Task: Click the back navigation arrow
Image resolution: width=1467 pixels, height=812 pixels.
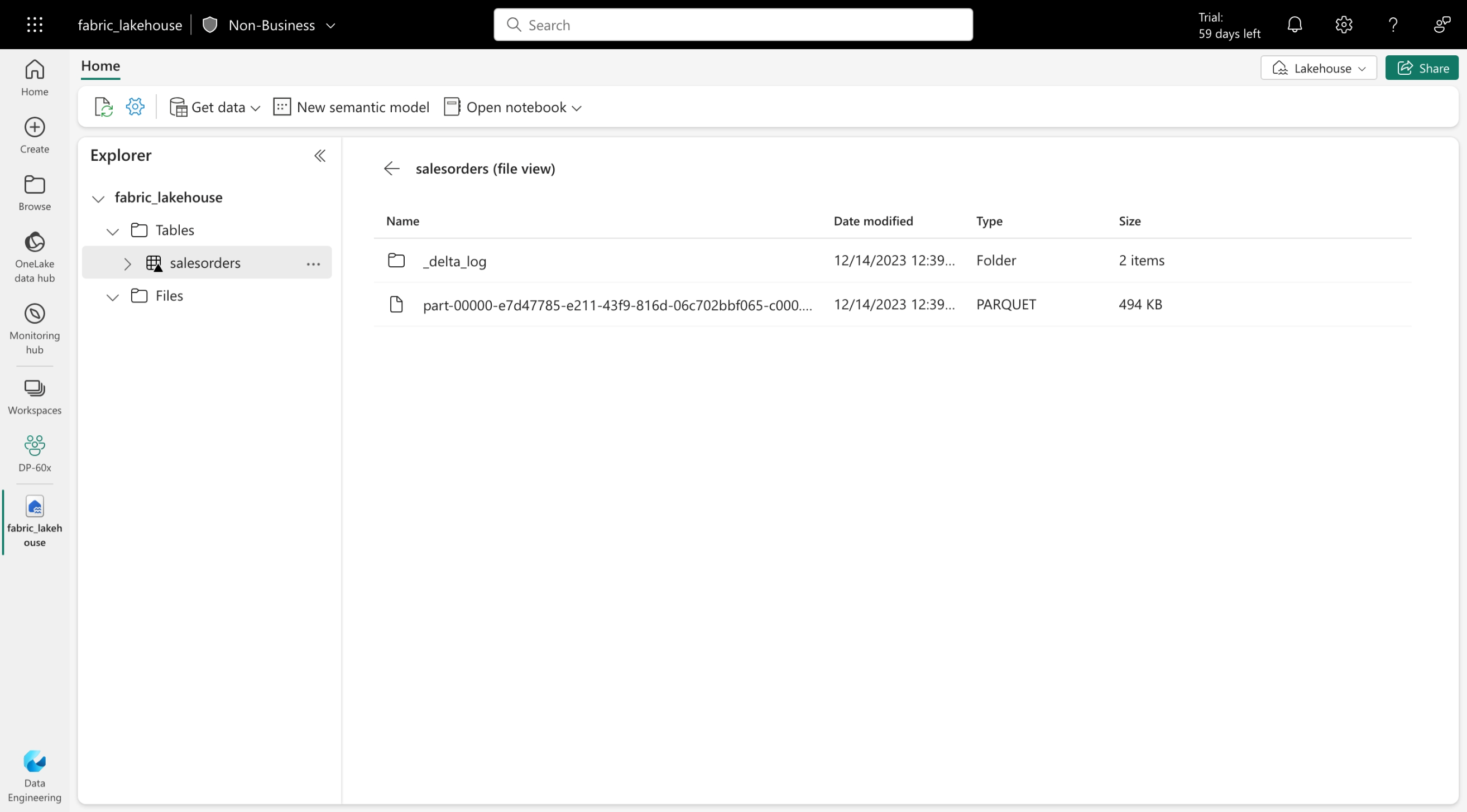Action: coord(391,168)
